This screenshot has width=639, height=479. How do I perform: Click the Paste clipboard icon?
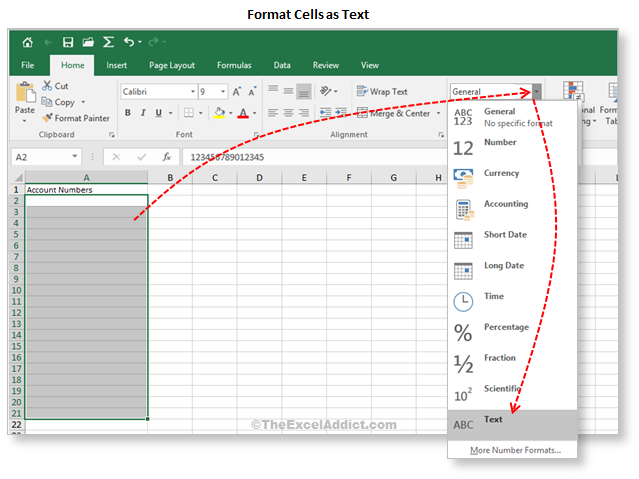(25, 92)
